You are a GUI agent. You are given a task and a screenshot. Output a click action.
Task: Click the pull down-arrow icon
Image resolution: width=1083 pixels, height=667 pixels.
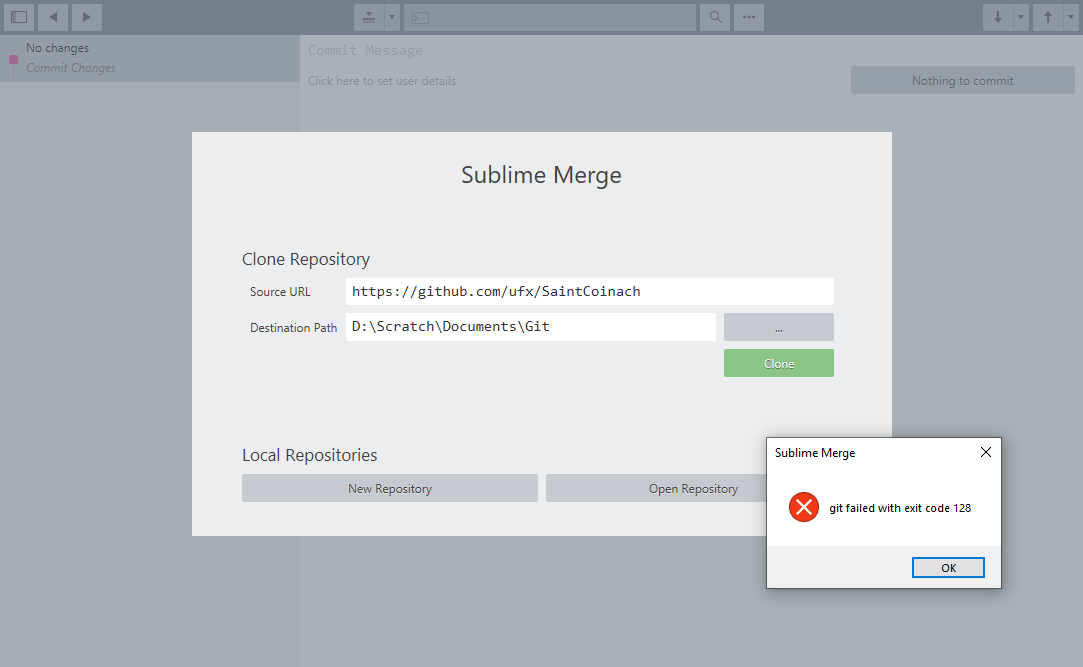[997, 17]
